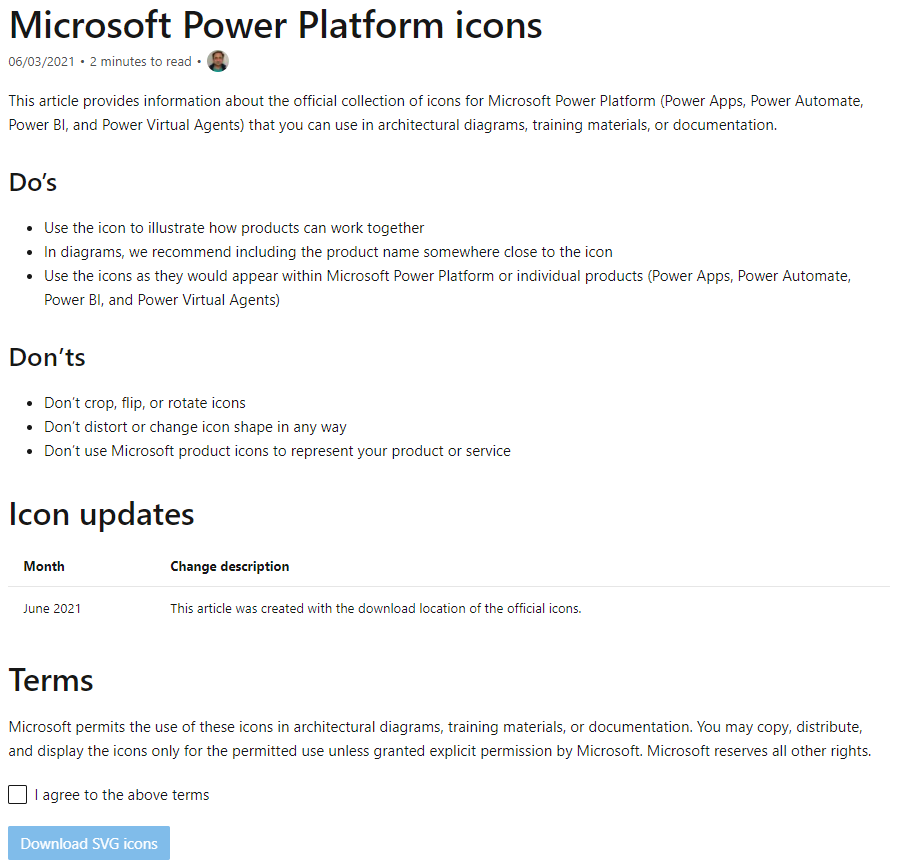The width and height of the screenshot is (913, 865).
Task: Click bullet 'Don't distort or change icon shape'
Action: pyautogui.click(x=195, y=427)
